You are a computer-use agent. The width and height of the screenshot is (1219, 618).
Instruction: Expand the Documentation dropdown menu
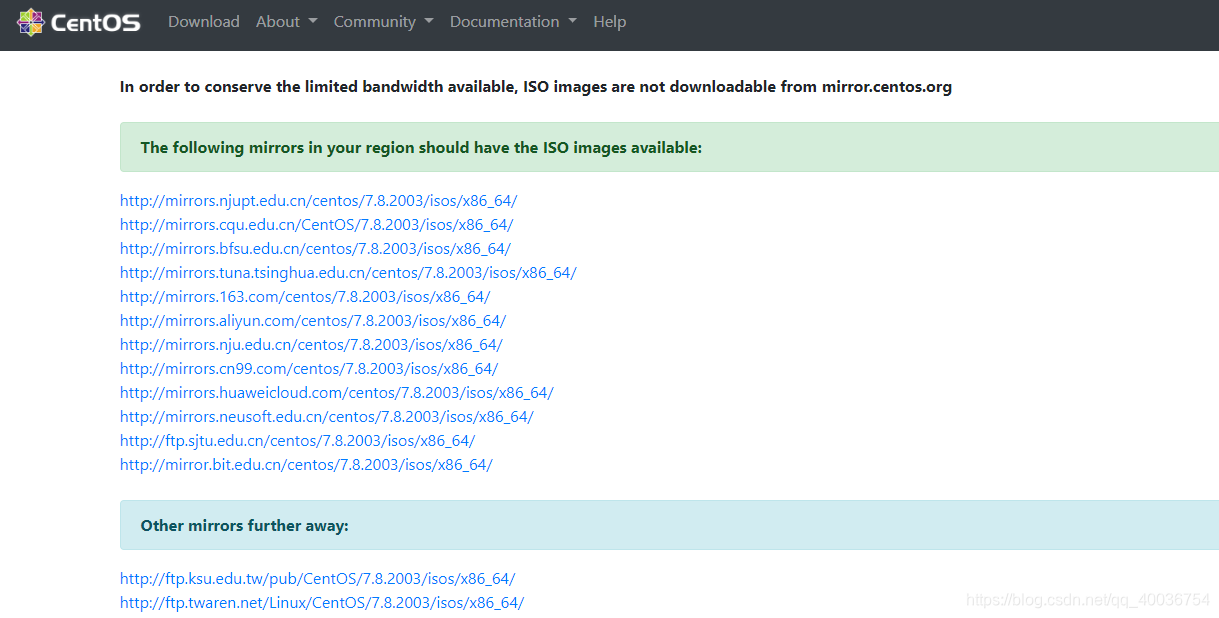[513, 22]
